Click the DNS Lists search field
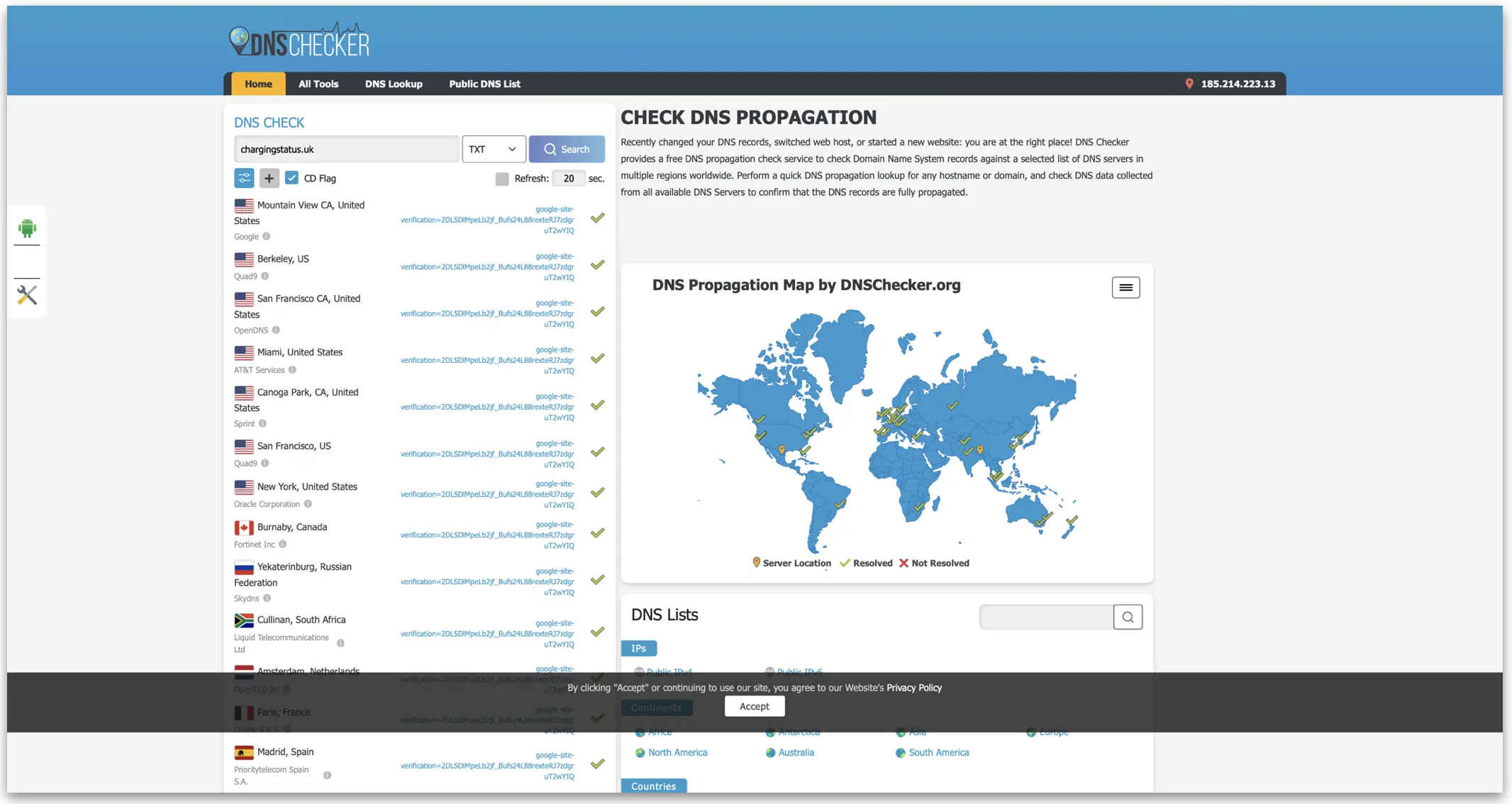This screenshot has height=804, width=1512. 1046,617
